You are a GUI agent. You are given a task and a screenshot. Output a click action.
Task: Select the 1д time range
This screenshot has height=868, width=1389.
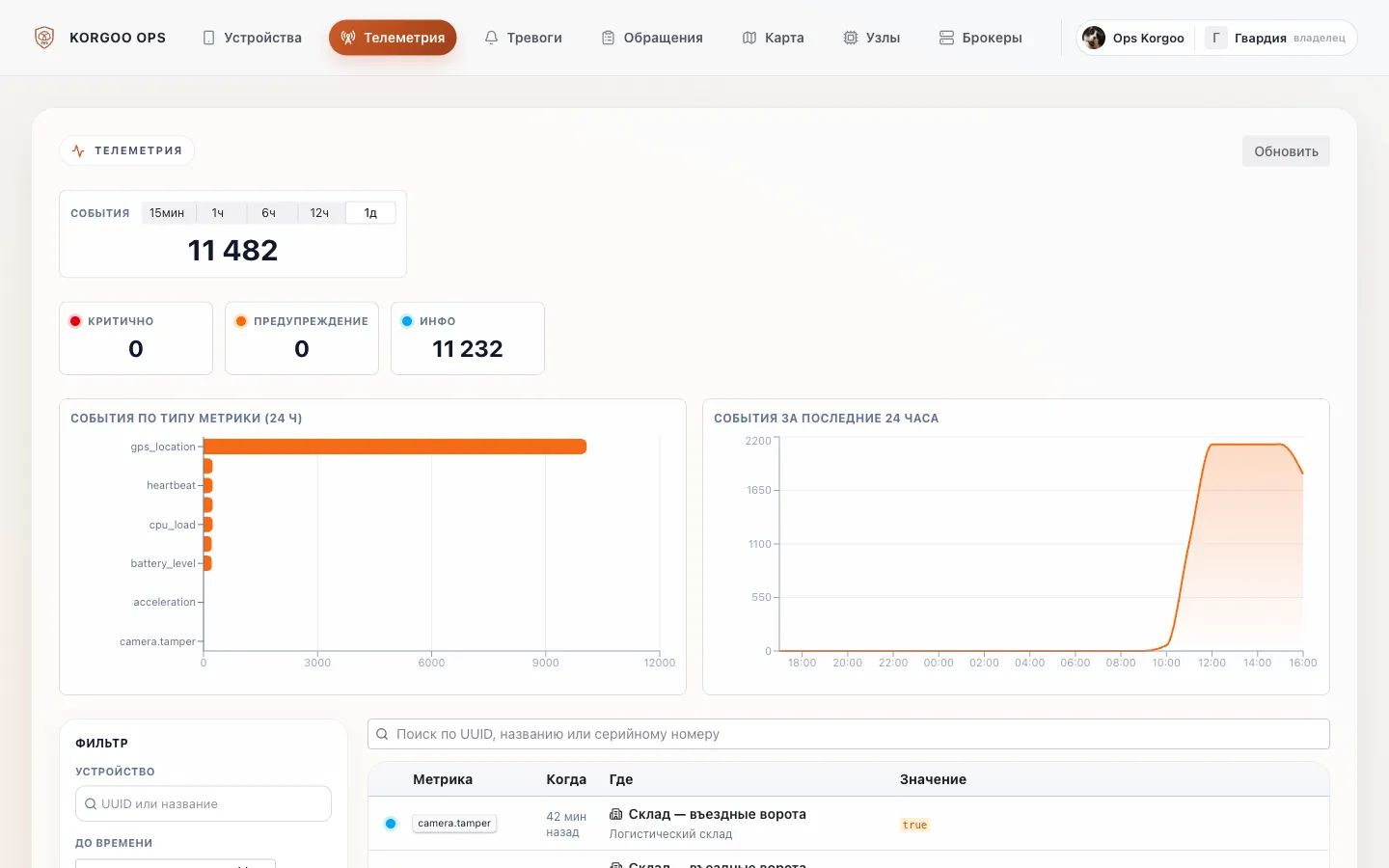click(x=370, y=213)
